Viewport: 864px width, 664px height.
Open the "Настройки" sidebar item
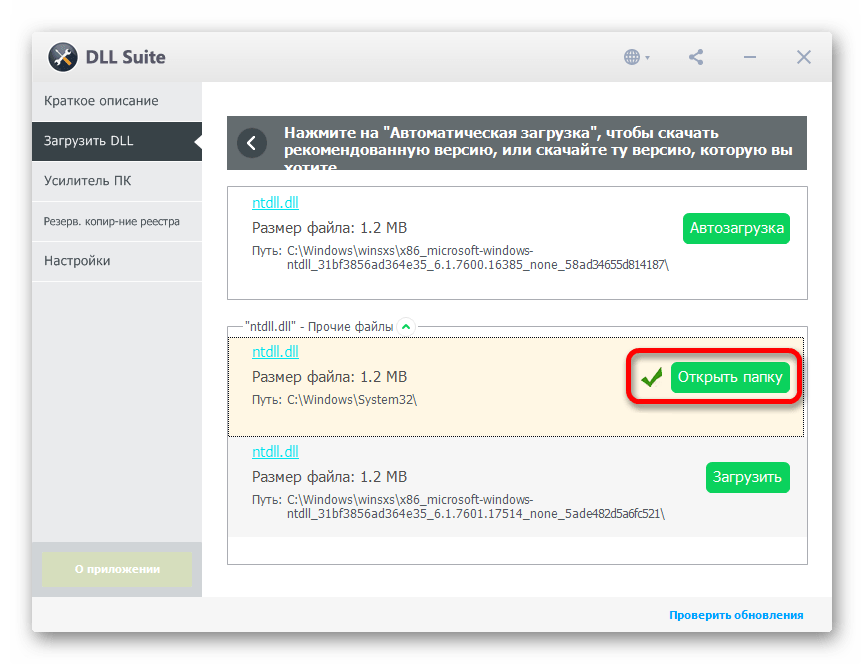click(77, 261)
